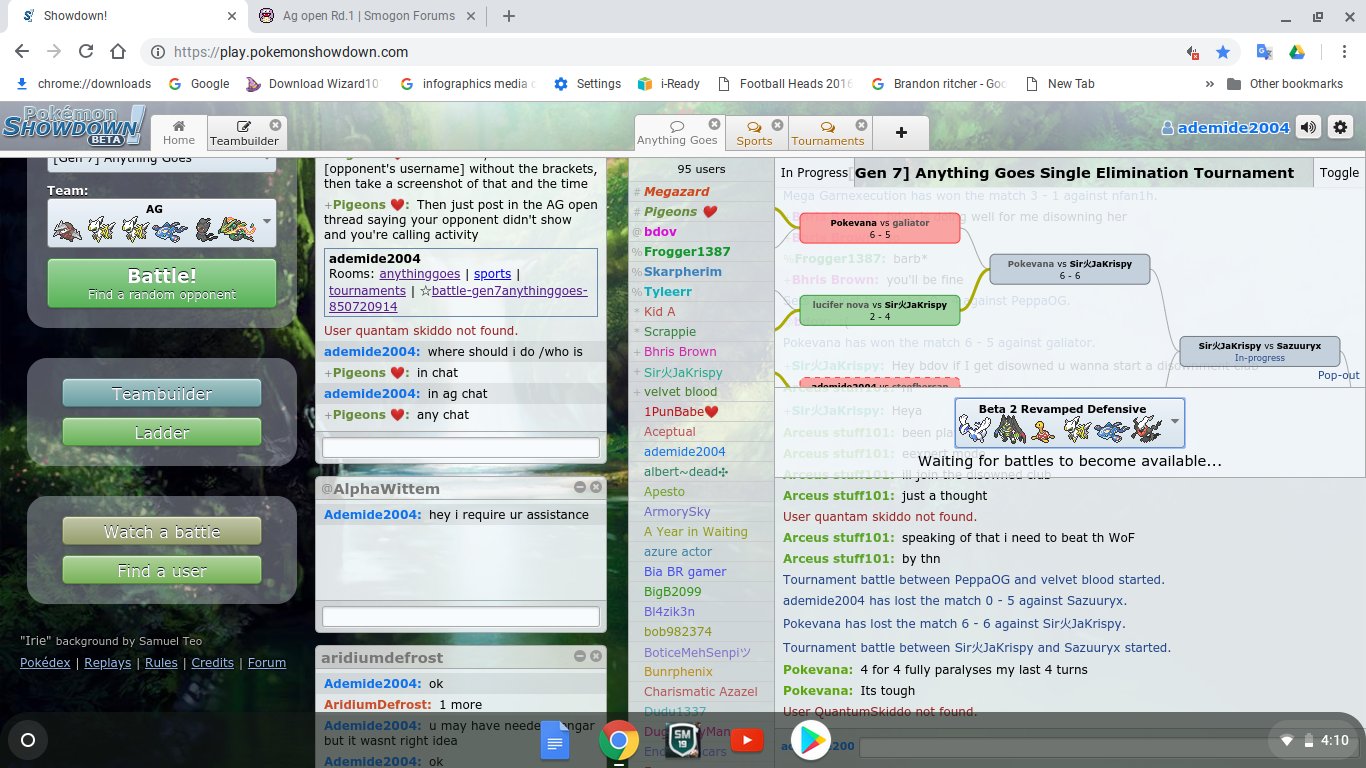Open Pokevana vs galiator bracket match
1366x768 pixels.
point(880,228)
